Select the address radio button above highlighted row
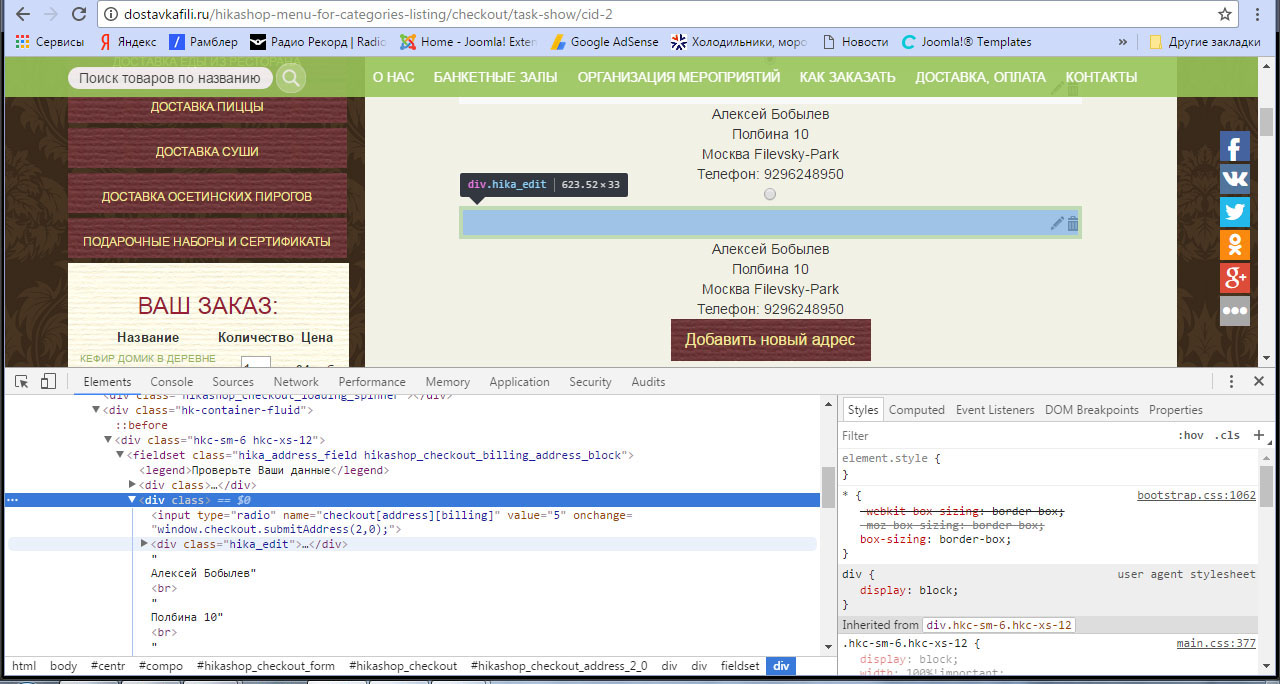Image resolution: width=1280 pixels, height=684 pixels. pos(770,194)
